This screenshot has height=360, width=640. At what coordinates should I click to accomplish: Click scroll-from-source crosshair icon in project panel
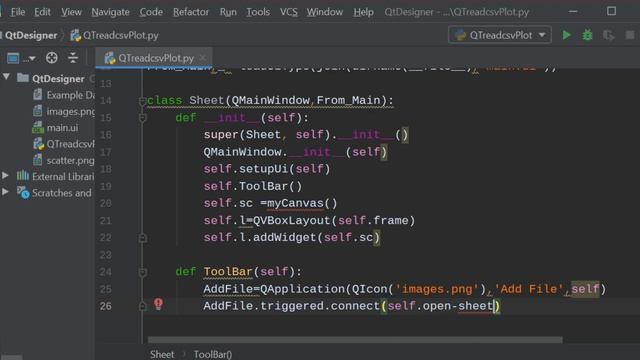(x=51, y=58)
